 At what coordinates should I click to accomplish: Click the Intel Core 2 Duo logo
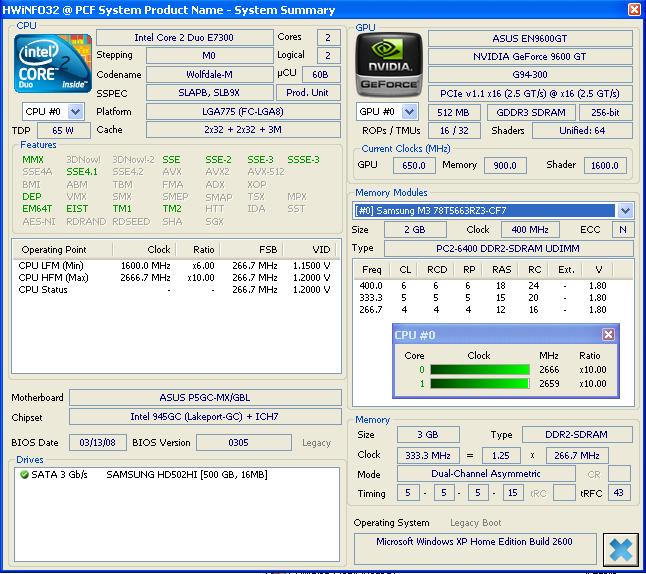(53, 63)
